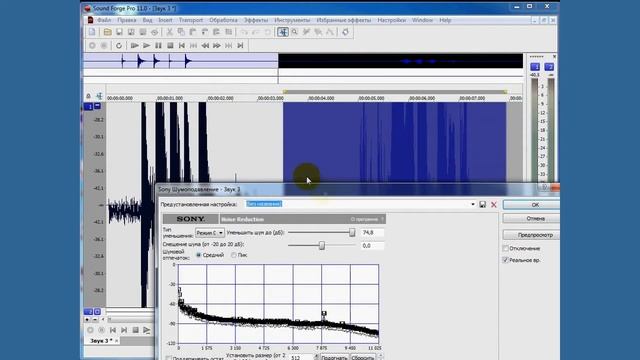The width and height of the screenshot is (640, 360).
Task: Click the 00:00:04.000 mark on the time ruler
Action: pyautogui.click(x=321, y=98)
